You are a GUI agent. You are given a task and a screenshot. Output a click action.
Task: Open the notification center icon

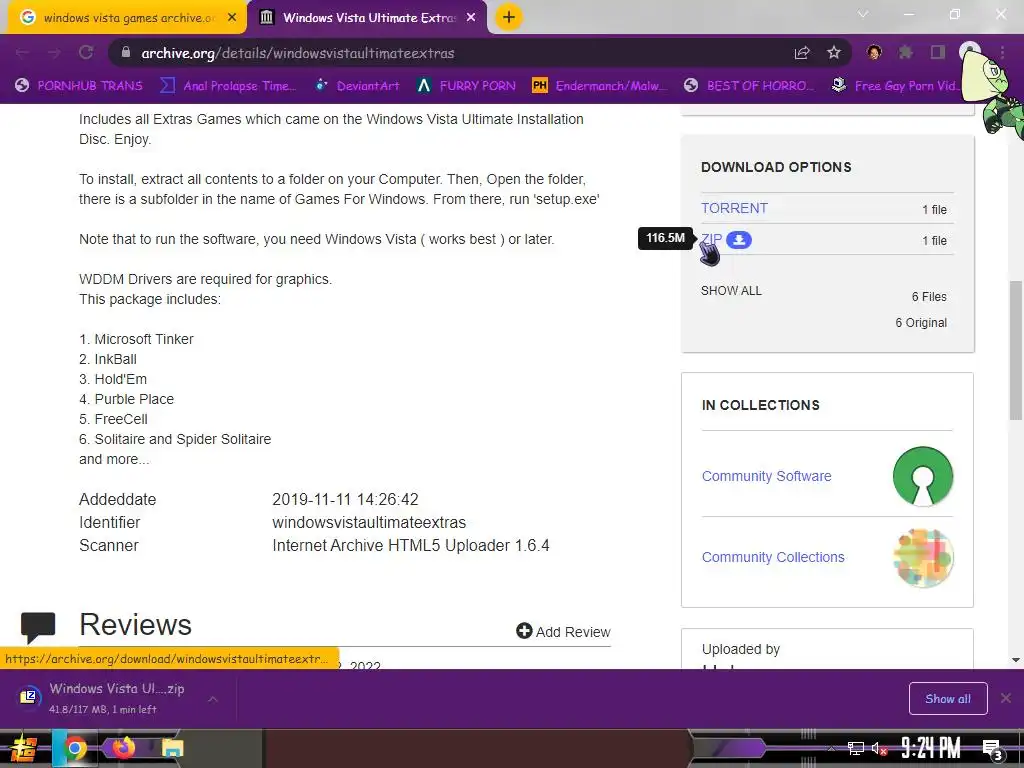tap(993, 750)
